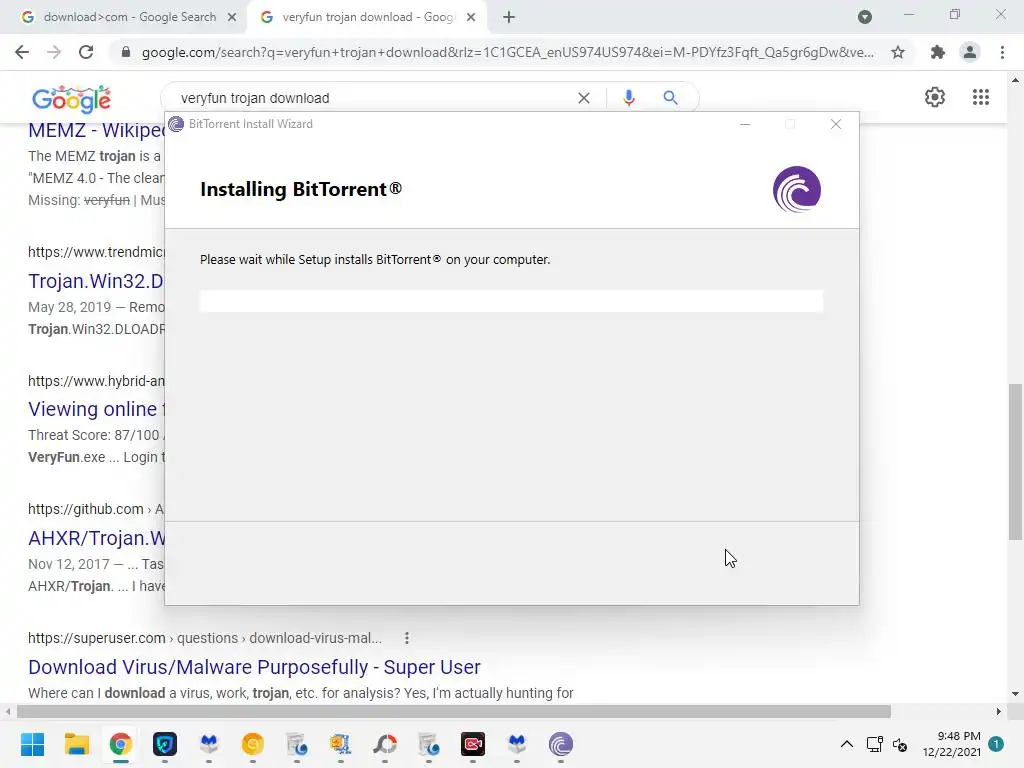Go back to the previous page in Chrome
The height and width of the screenshot is (768, 1024).
pos(22,52)
